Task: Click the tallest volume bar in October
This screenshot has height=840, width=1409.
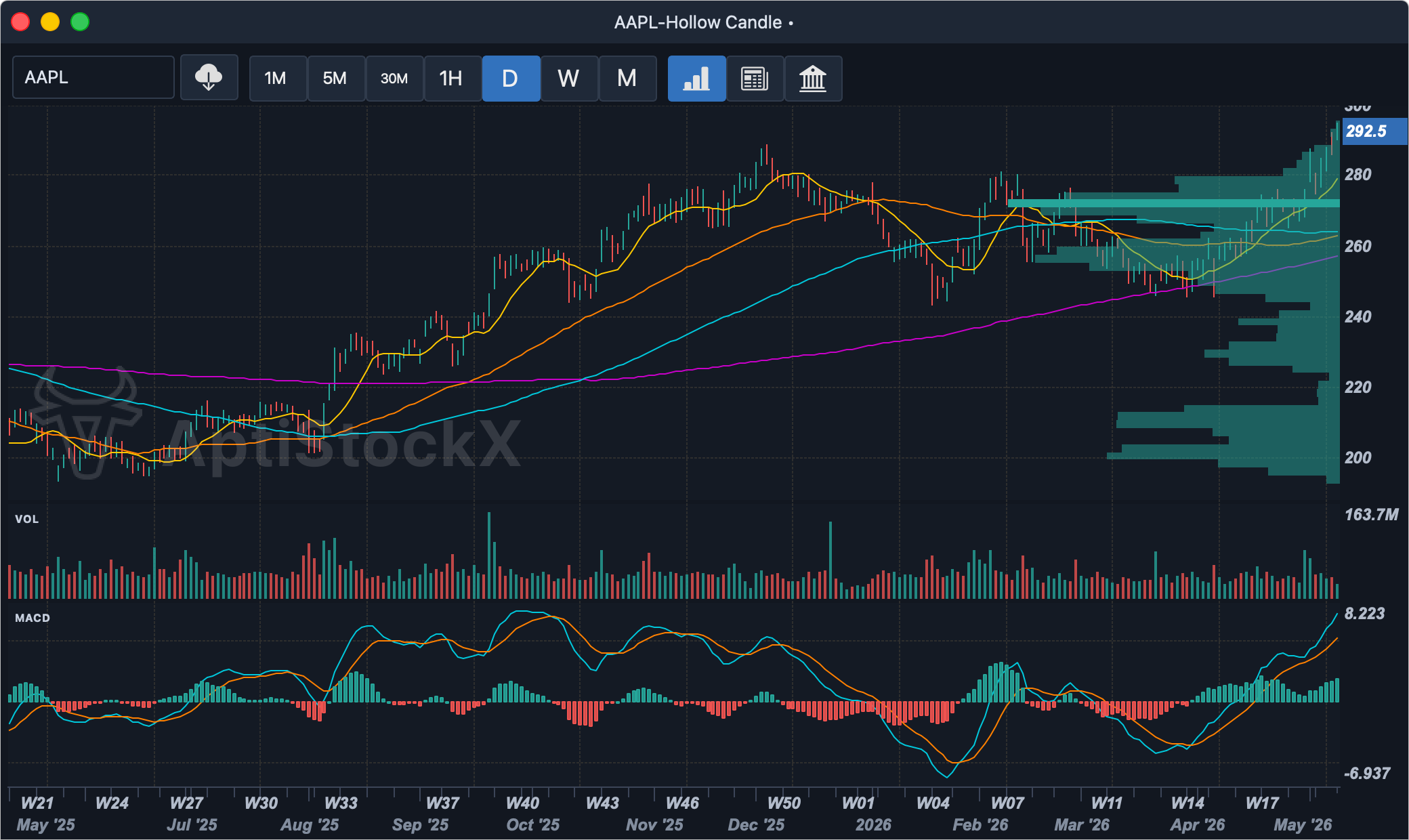Action: pyautogui.click(x=489, y=555)
